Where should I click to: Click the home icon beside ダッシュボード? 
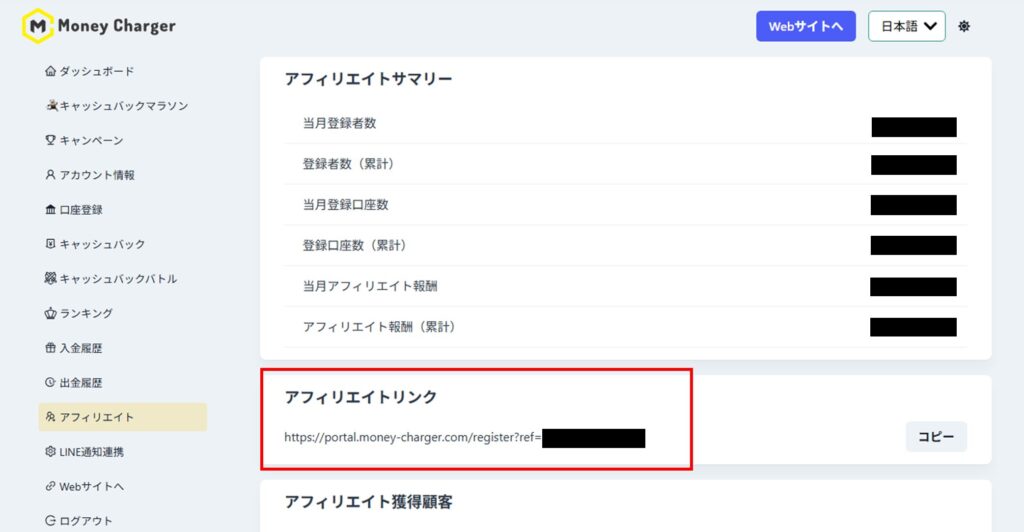pos(51,71)
